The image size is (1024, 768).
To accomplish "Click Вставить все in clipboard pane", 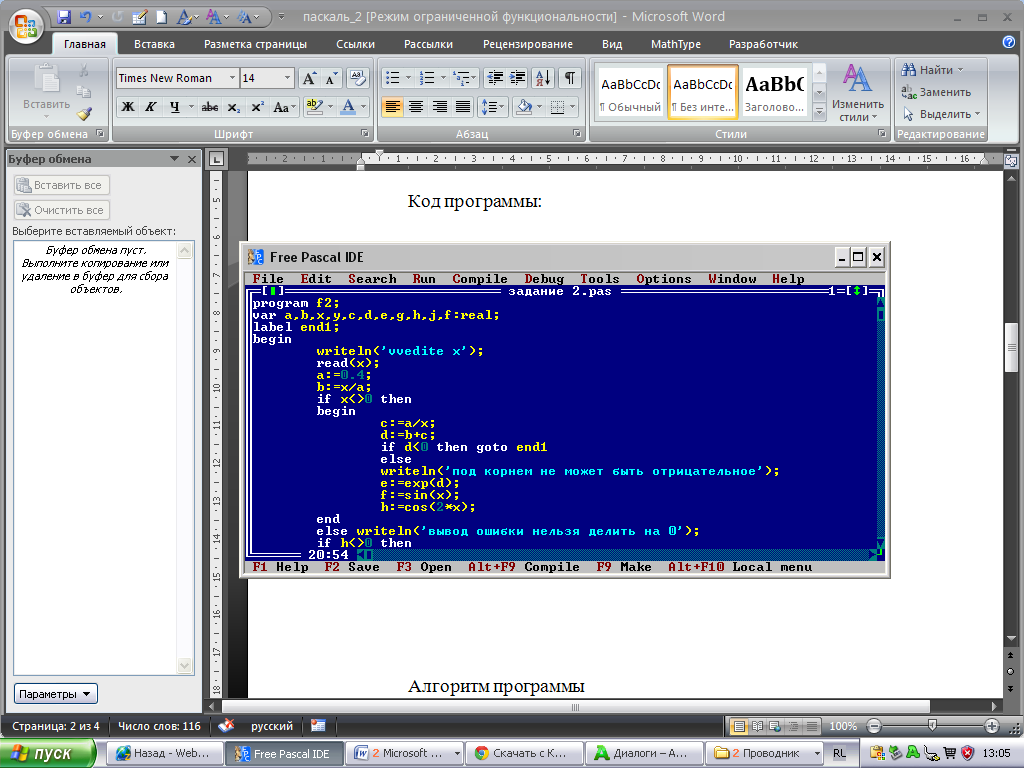I will point(61,185).
